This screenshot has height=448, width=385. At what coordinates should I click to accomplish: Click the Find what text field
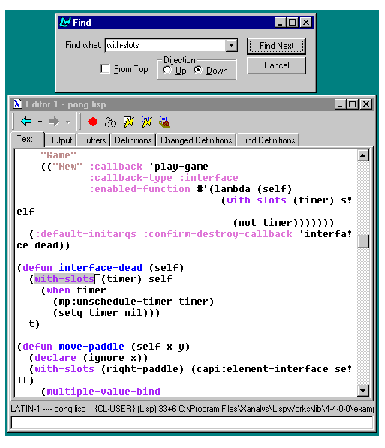(165, 45)
